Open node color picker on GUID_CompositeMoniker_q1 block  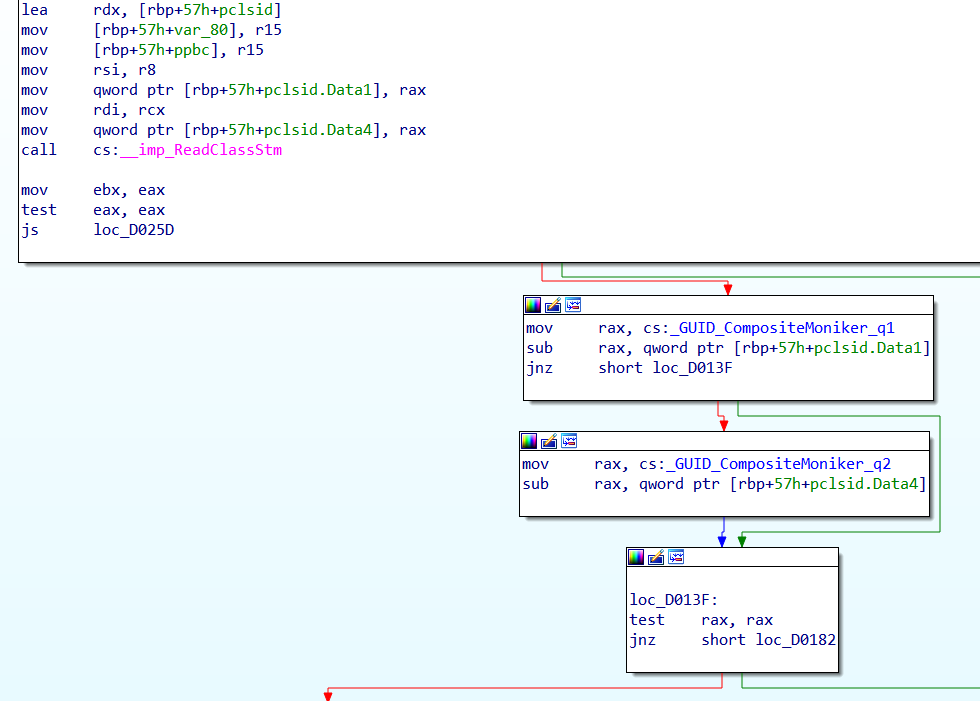pos(532,305)
